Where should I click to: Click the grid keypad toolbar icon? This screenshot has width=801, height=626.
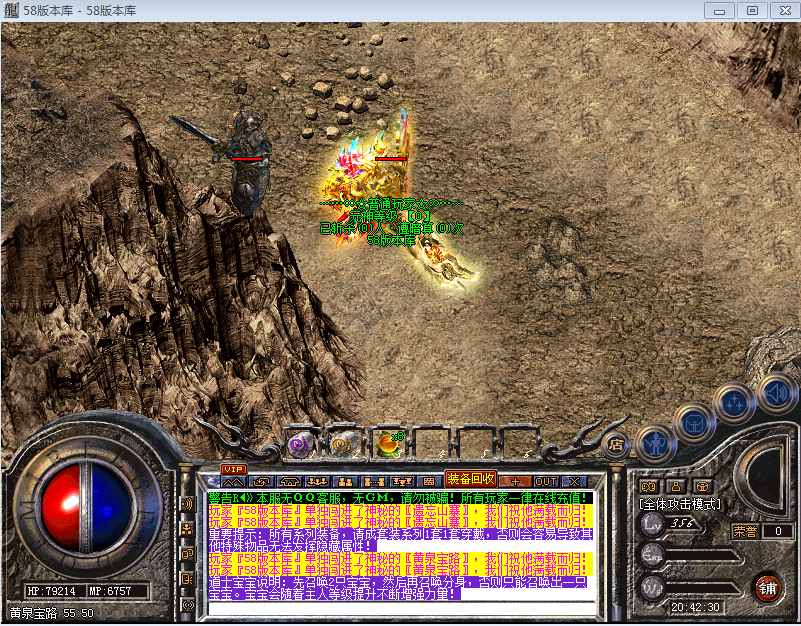point(429,481)
